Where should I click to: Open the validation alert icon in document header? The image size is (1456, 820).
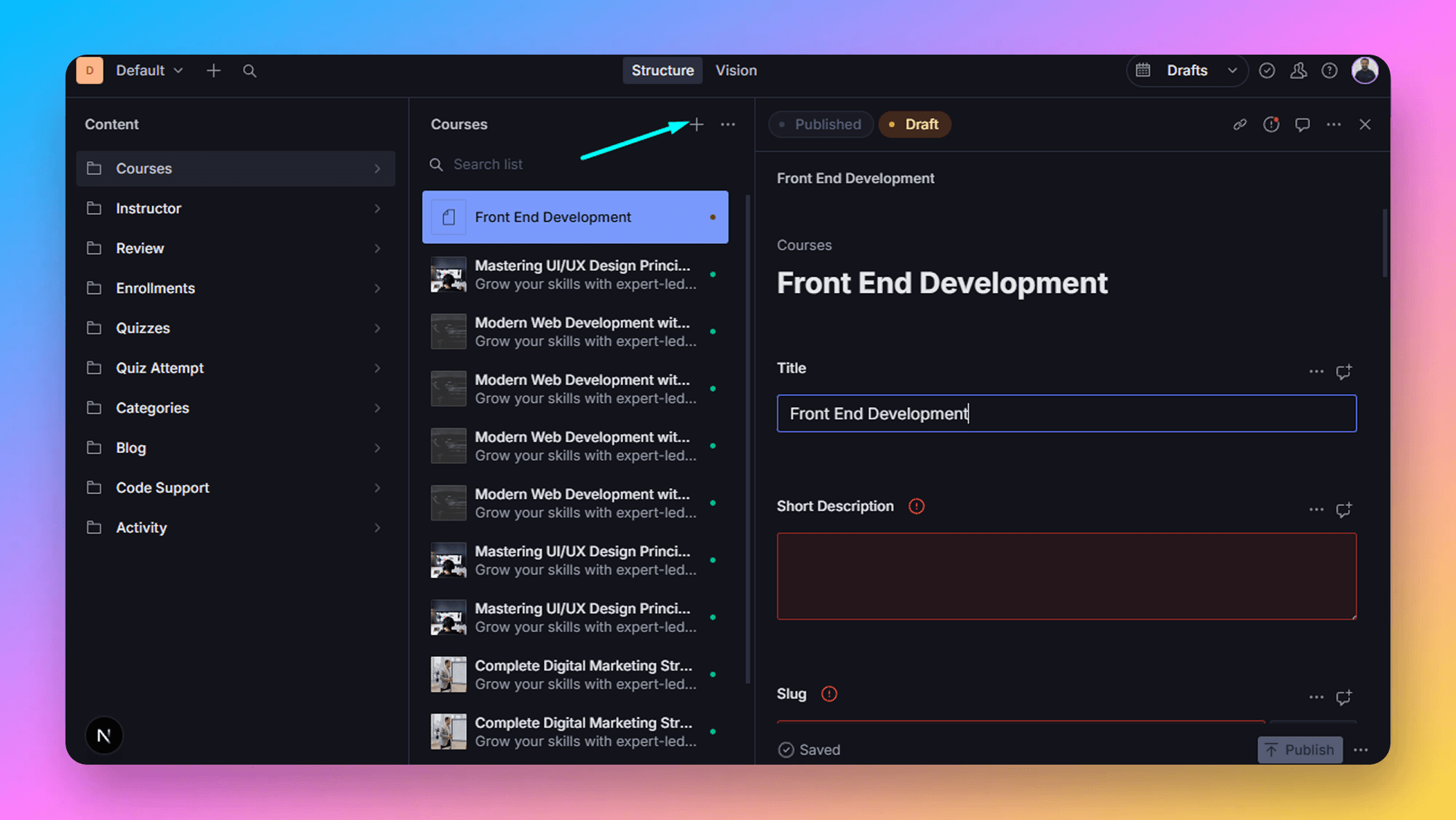(1271, 125)
